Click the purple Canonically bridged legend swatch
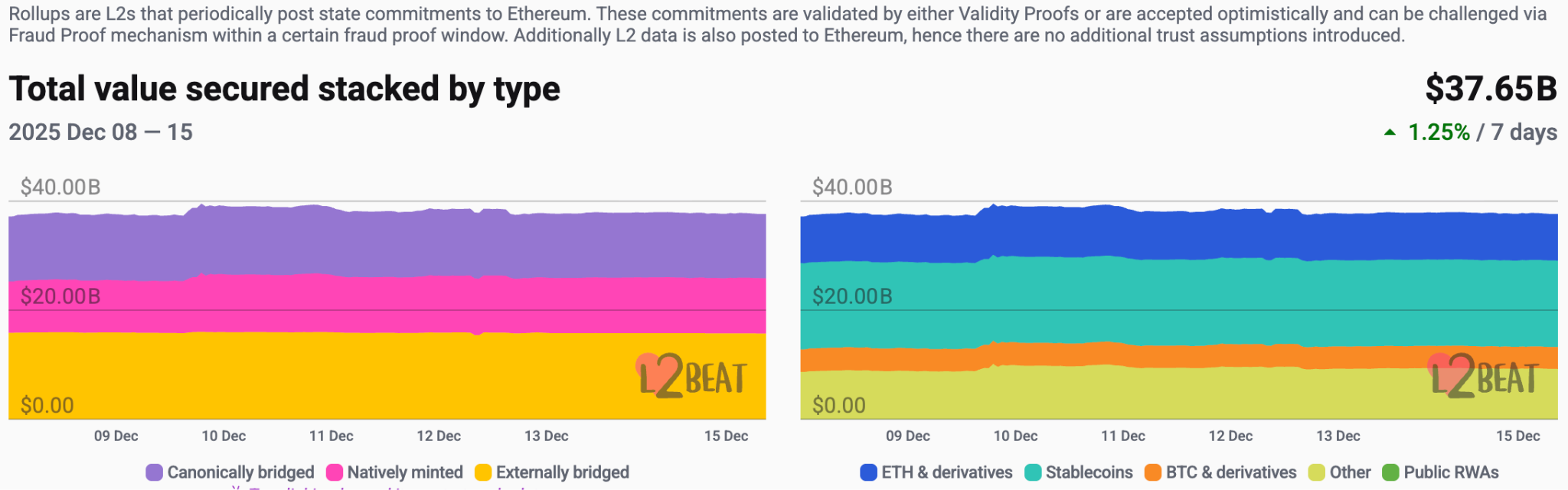 (x=154, y=472)
